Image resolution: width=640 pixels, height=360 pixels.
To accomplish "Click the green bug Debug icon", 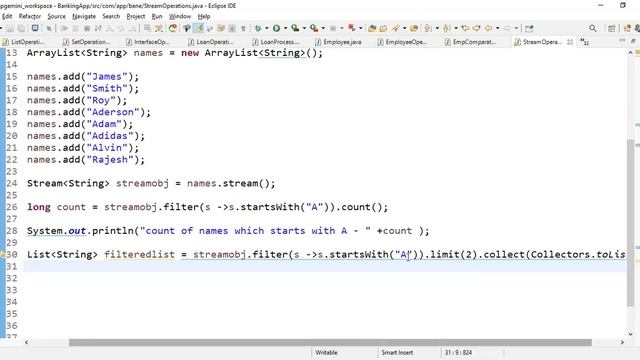I will pyautogui.click(x=258, y=28).
